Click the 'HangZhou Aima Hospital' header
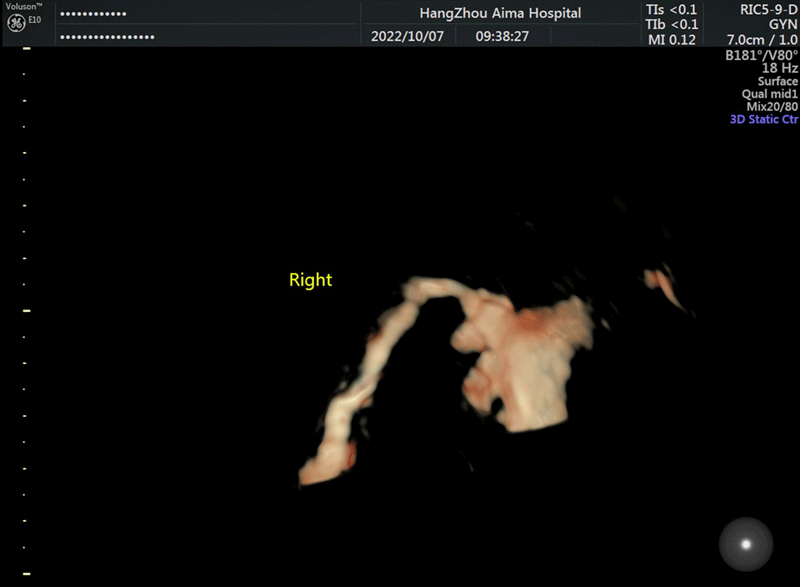Viewport: 800px width, 587px height. click(x=500, y=13)
